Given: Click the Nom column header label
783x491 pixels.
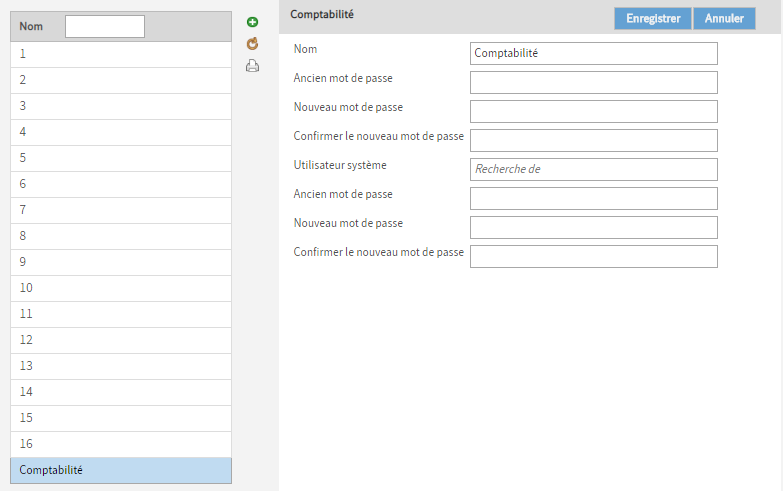Looking at the screenshot, I should point(31,26).
